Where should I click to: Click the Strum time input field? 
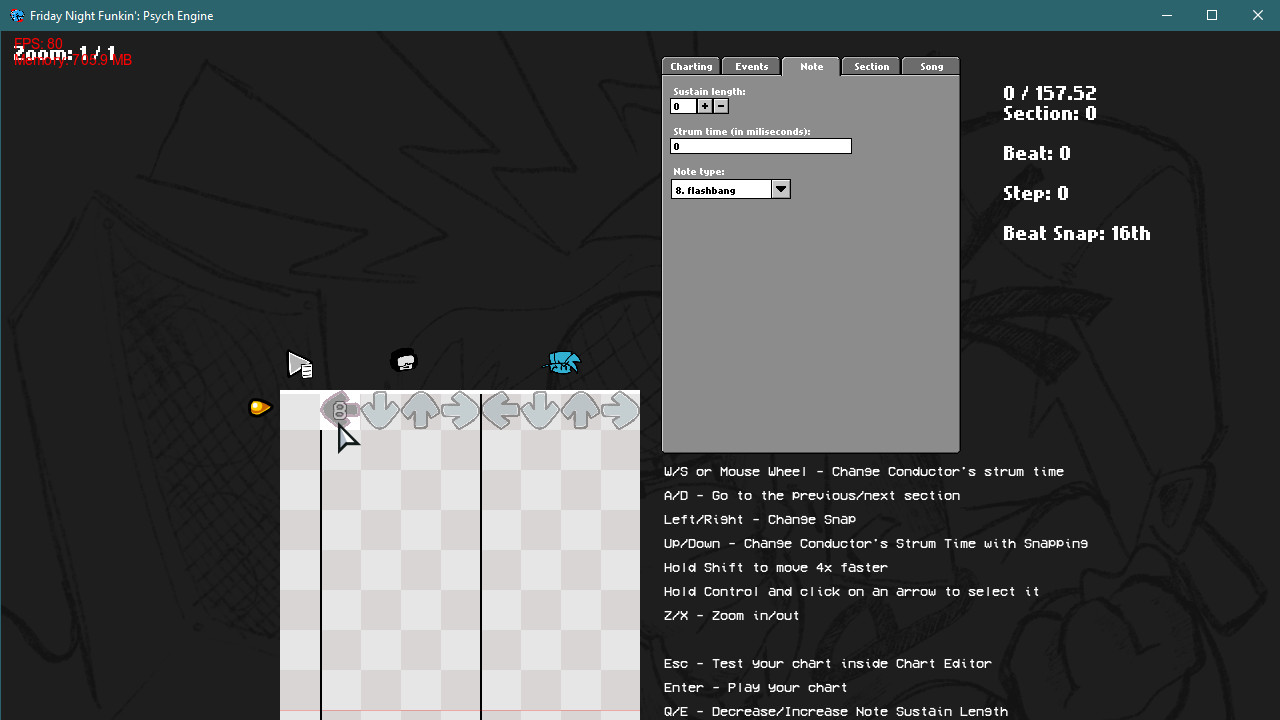(x=760, y=146)
